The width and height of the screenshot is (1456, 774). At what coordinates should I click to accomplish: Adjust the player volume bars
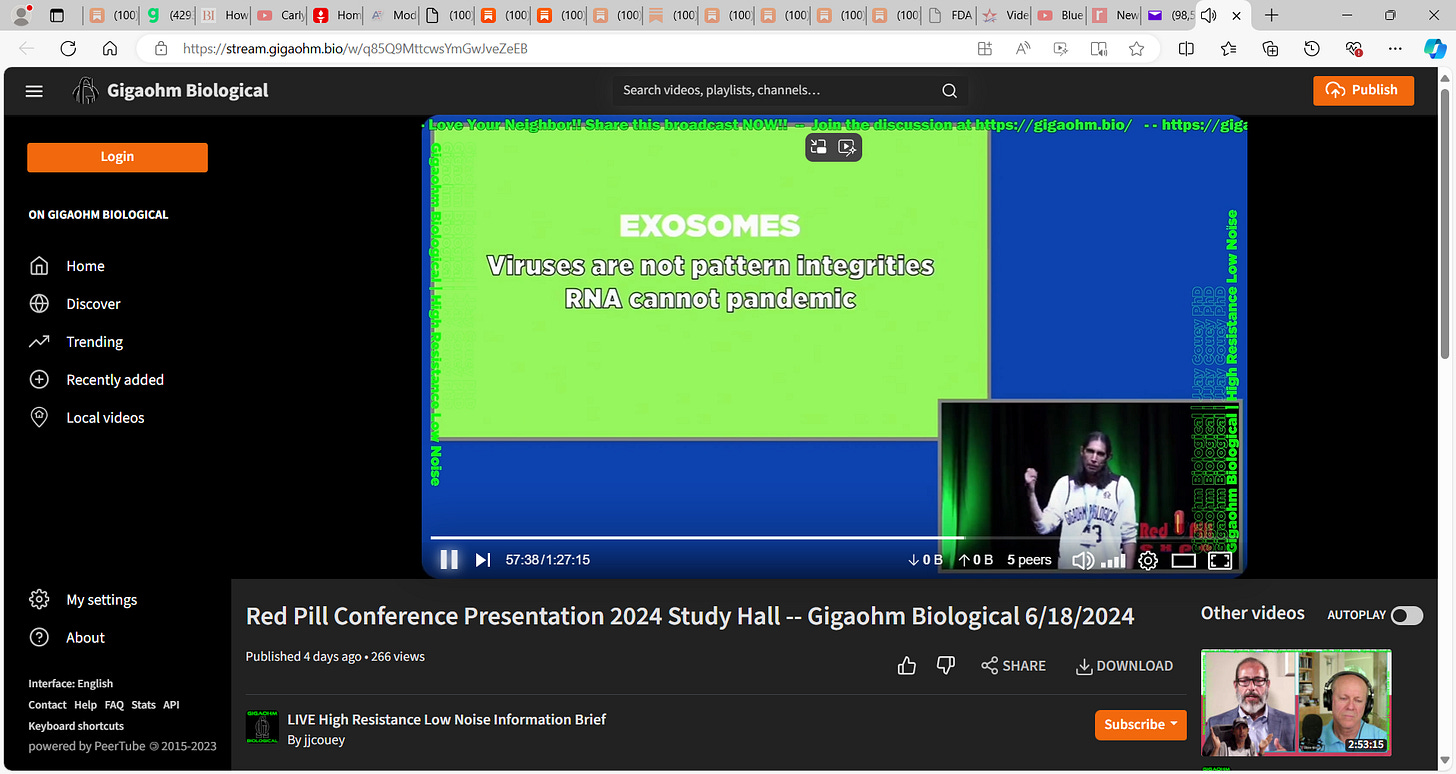pos(1113,561)
